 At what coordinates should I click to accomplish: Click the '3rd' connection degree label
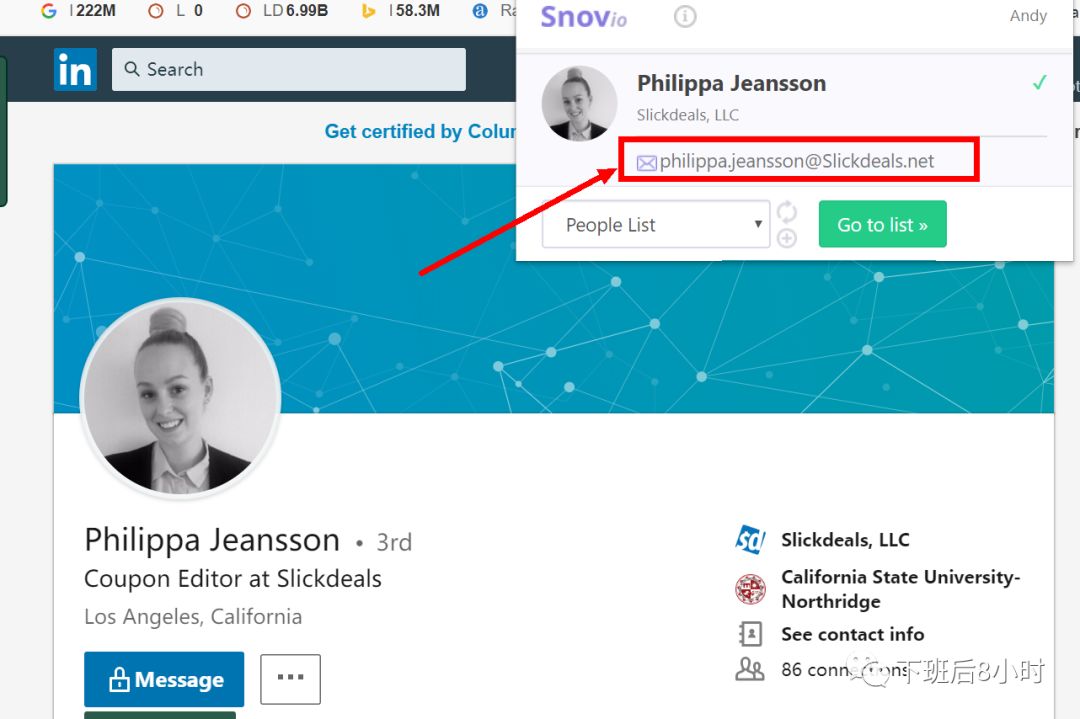394,543
